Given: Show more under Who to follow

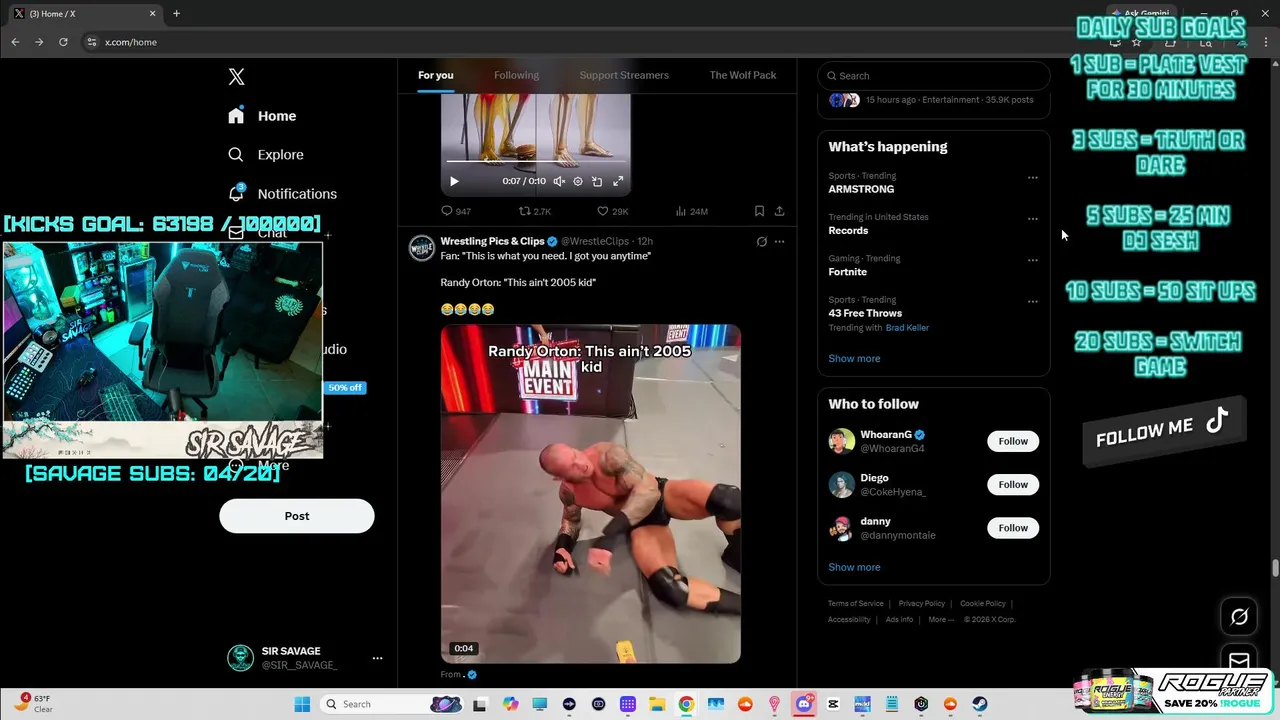Looking at the screenshot, I should (x=854, y=567).
